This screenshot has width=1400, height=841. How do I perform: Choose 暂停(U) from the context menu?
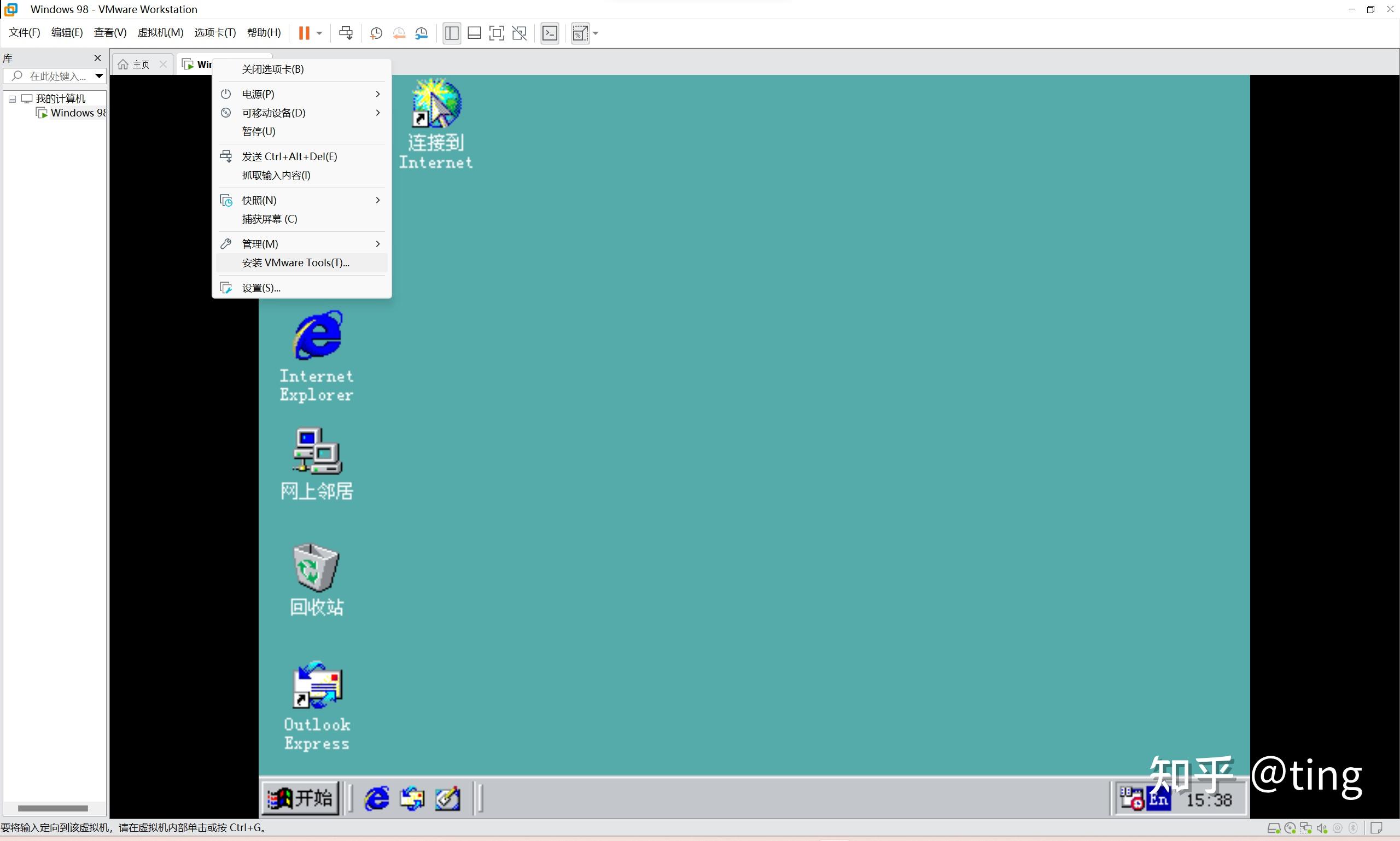click(301, 131)
